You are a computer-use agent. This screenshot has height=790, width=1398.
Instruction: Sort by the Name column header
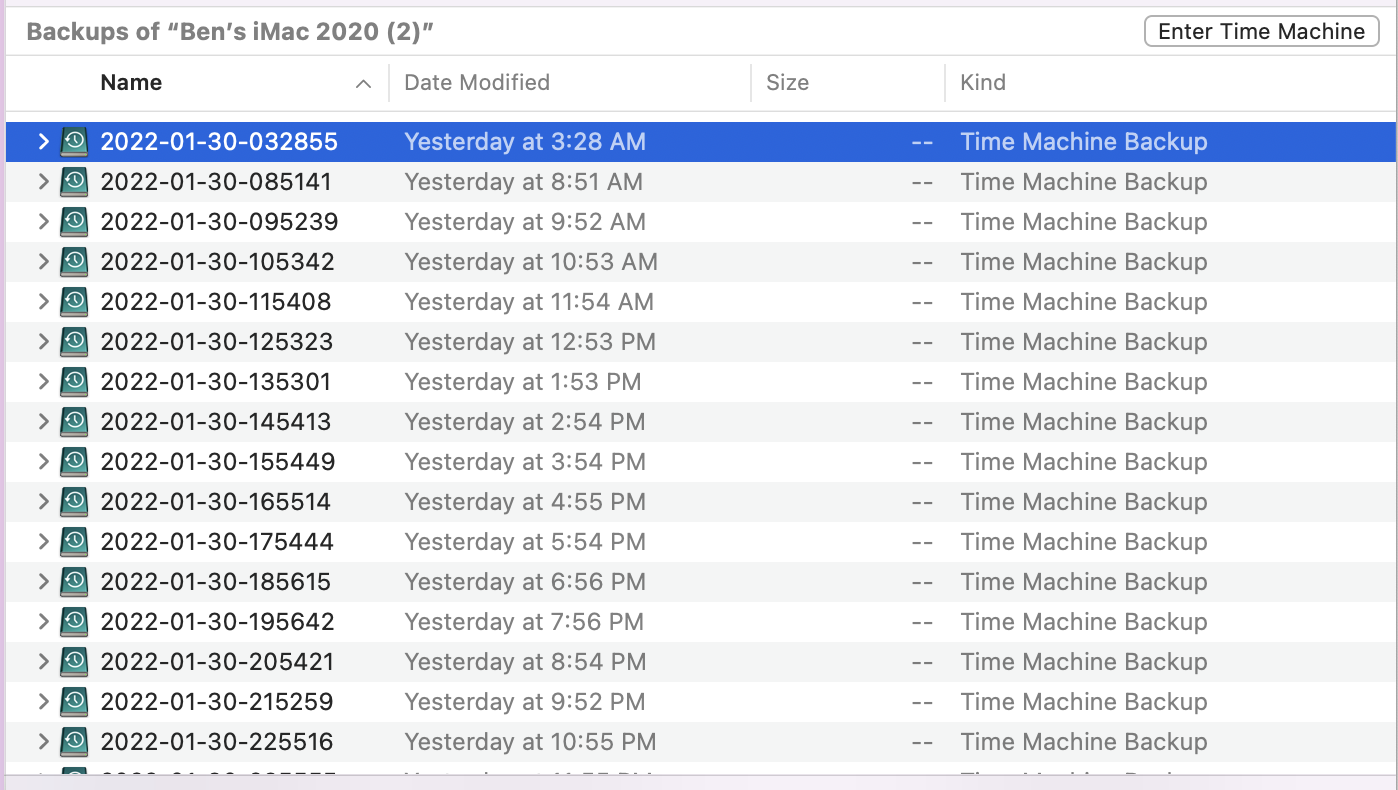coord(131,83)
